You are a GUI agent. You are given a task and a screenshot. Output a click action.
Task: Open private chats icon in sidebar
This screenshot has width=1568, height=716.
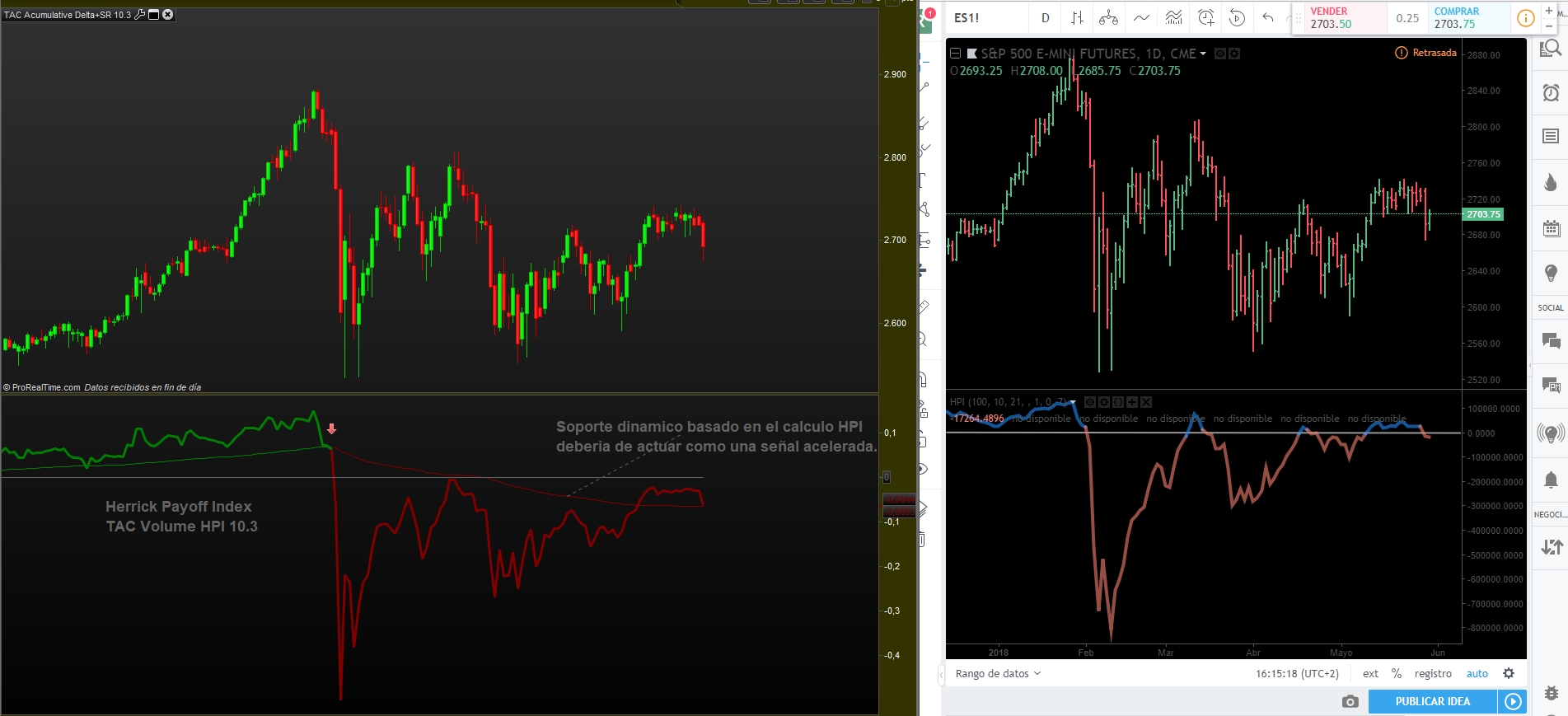tap(1551, 385)
